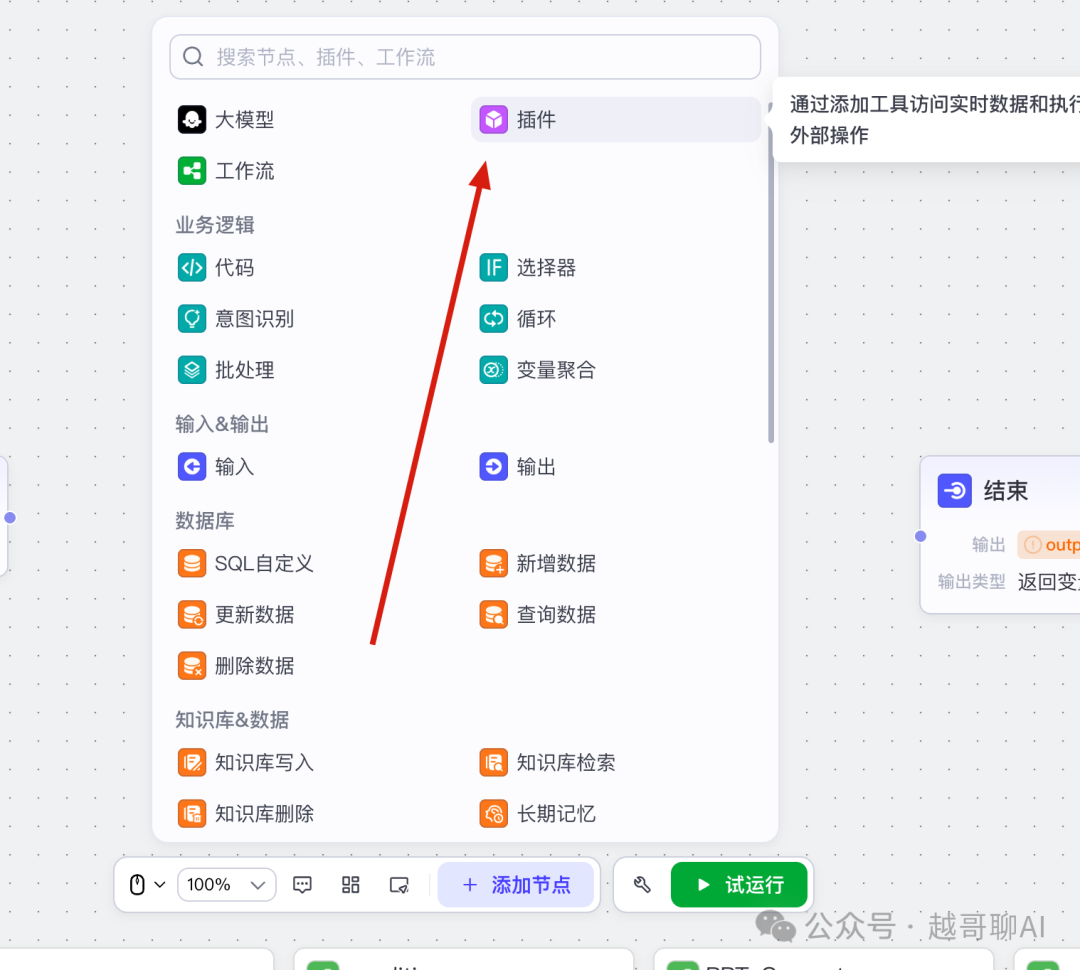Add a 循环 loop node

[518, 319]
